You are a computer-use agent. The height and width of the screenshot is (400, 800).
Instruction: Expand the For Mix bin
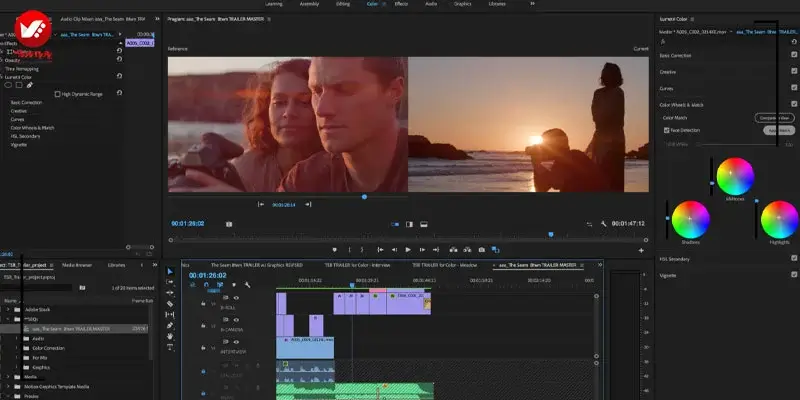(16, 358)
